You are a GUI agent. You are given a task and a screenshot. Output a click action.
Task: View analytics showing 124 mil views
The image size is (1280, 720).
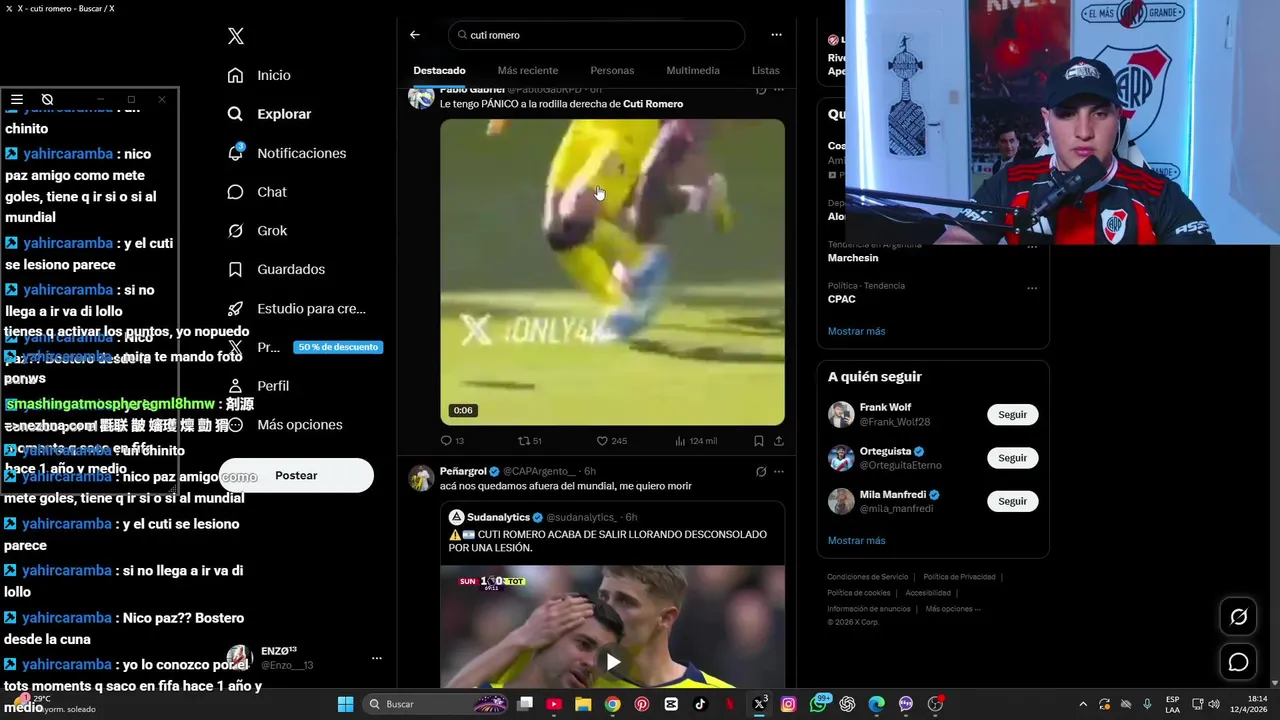696,441
